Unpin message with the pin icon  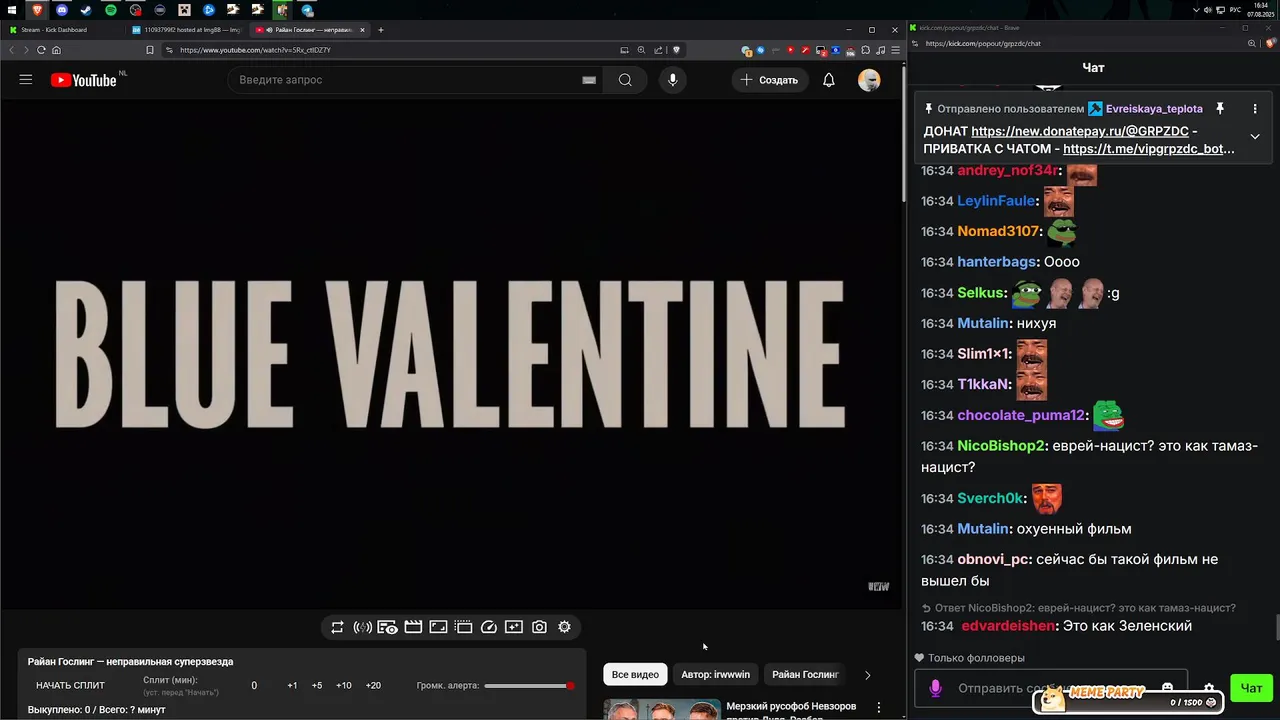pyautogui.click(x=1220, y=109)
